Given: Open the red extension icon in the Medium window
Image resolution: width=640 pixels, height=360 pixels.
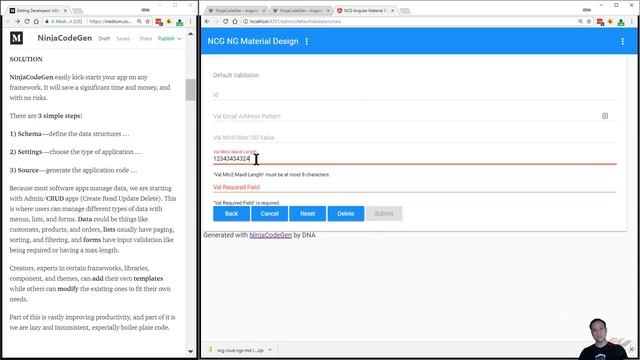Looking at the screenshot, I should 159,22.
